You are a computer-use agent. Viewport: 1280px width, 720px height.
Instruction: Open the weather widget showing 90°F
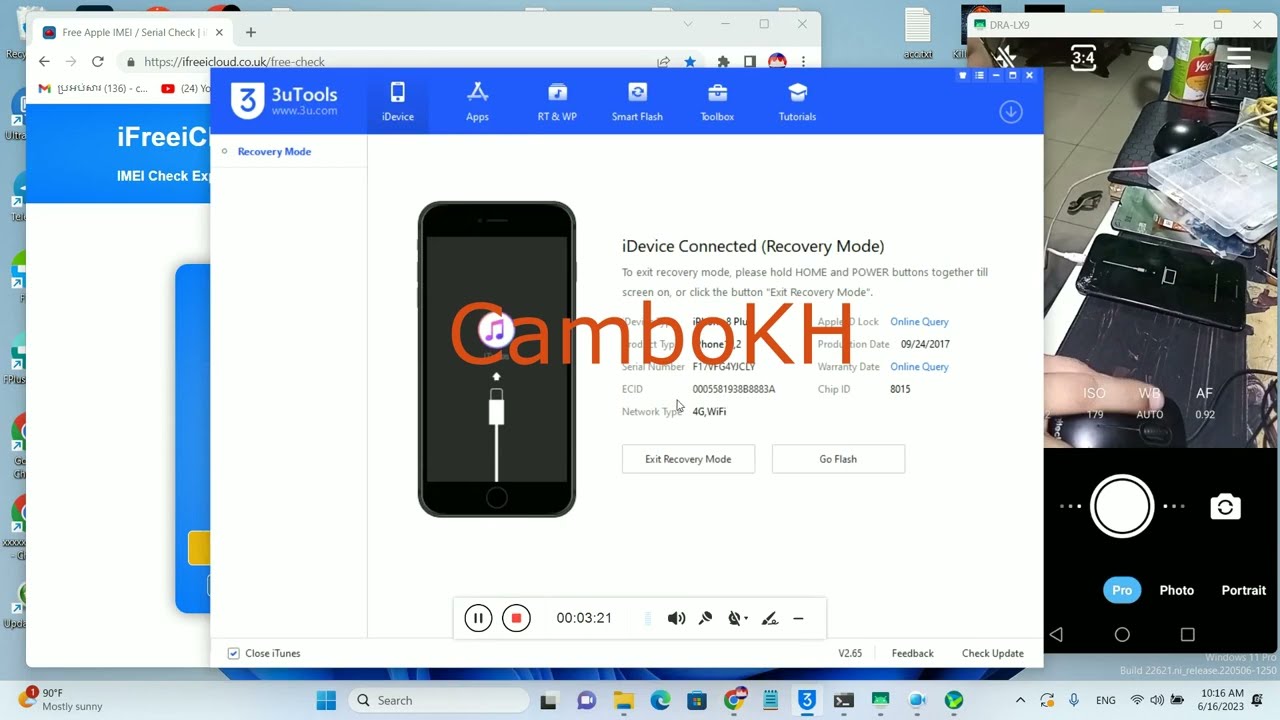click(x=62, y=699)
